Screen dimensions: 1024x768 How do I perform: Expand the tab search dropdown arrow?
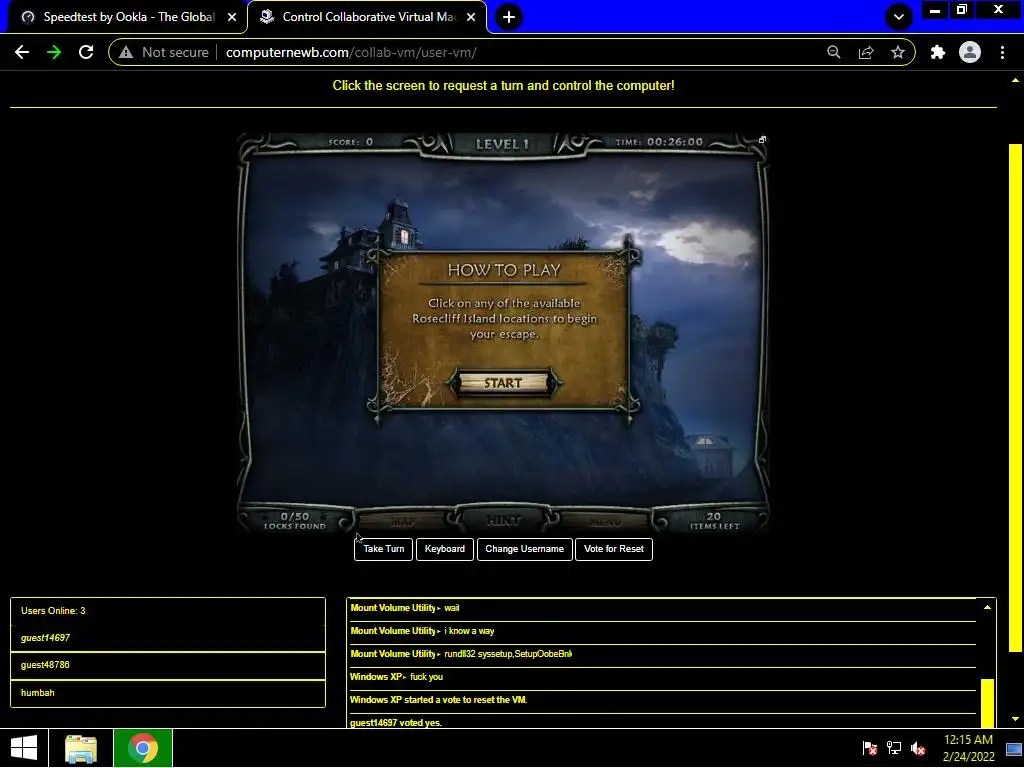coord(899,17)
